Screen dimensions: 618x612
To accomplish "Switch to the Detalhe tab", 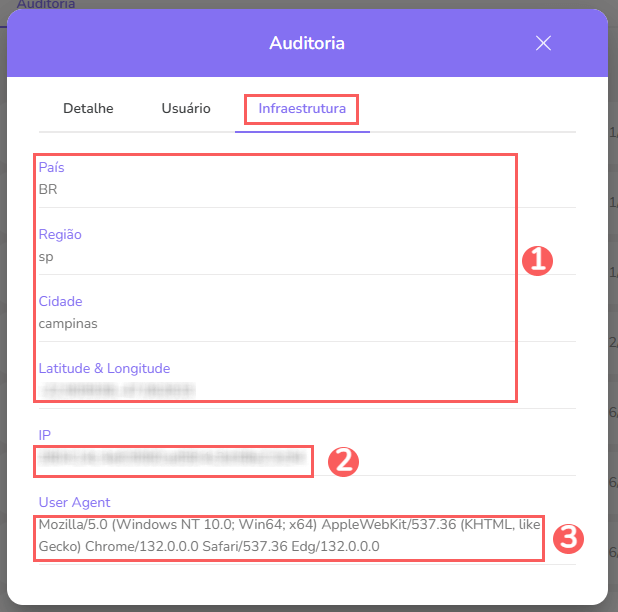I will click(x=88, y=108).
